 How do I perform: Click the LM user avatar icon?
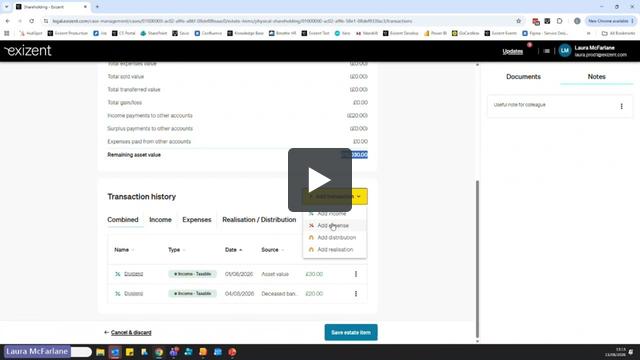[x=564, y=51]
